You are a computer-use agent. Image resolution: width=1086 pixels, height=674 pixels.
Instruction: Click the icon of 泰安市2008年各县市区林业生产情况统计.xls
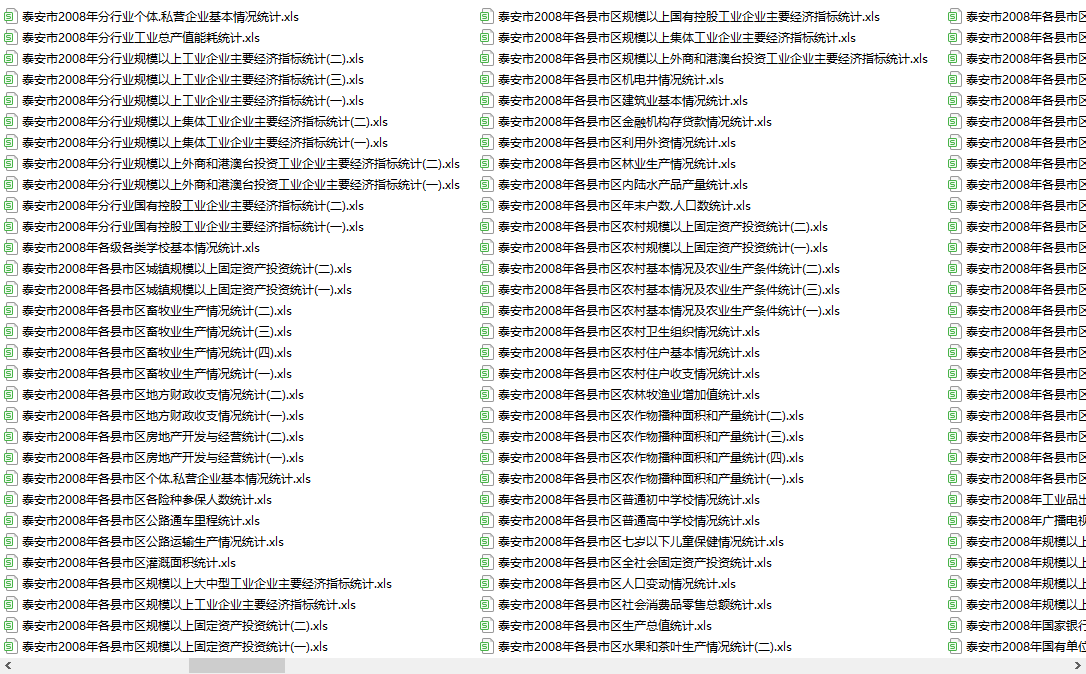(x=486, y=163)
